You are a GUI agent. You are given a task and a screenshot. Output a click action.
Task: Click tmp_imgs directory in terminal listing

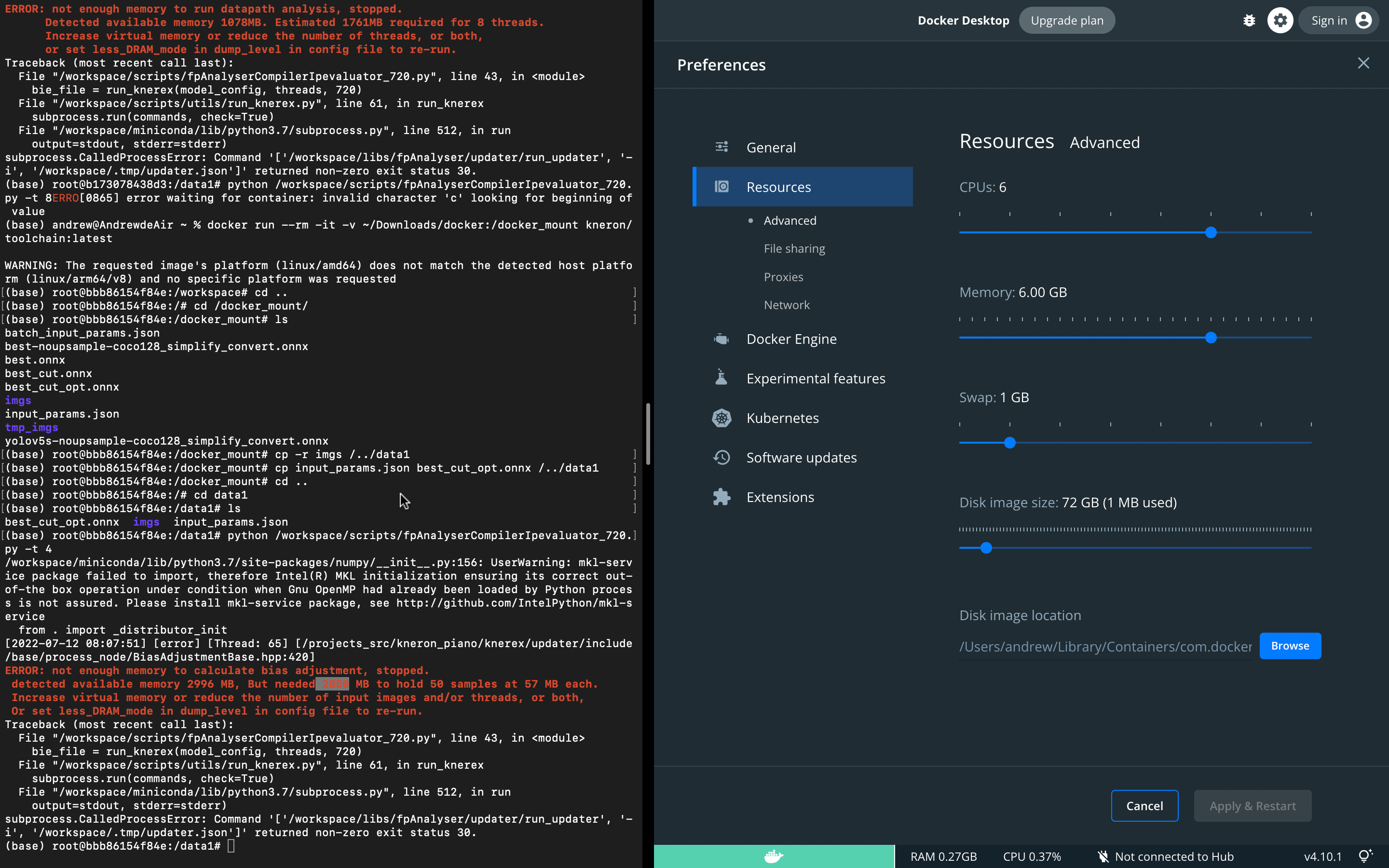click(31, 427)
